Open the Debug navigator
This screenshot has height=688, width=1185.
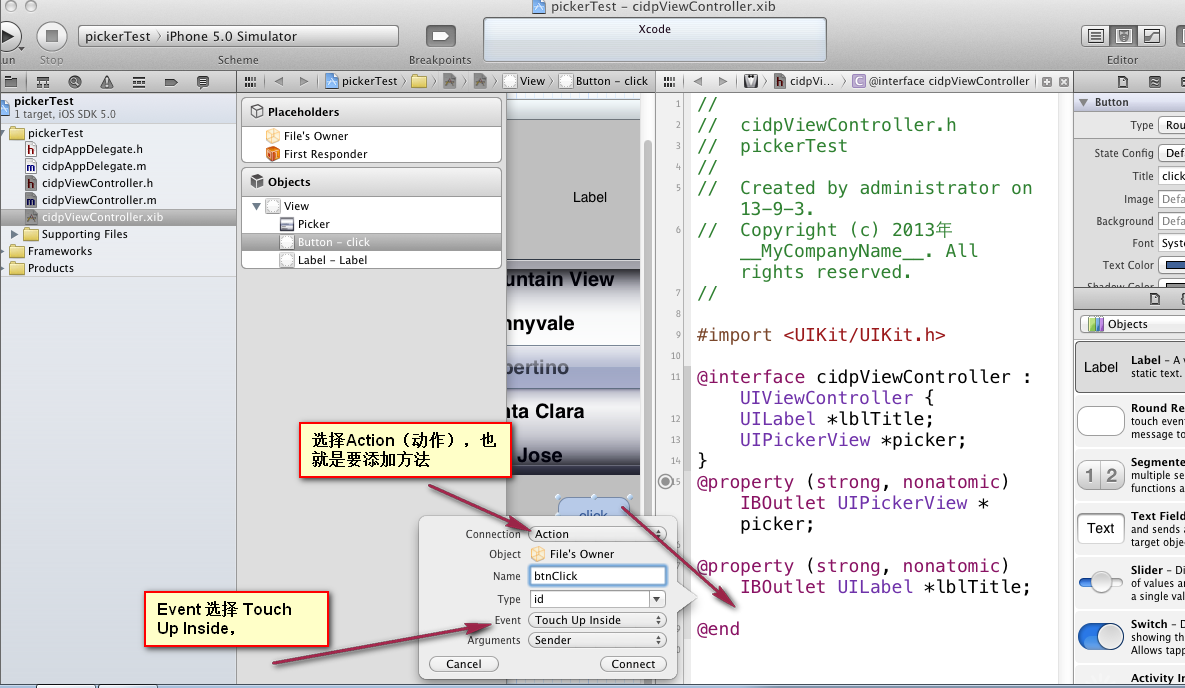139,82
